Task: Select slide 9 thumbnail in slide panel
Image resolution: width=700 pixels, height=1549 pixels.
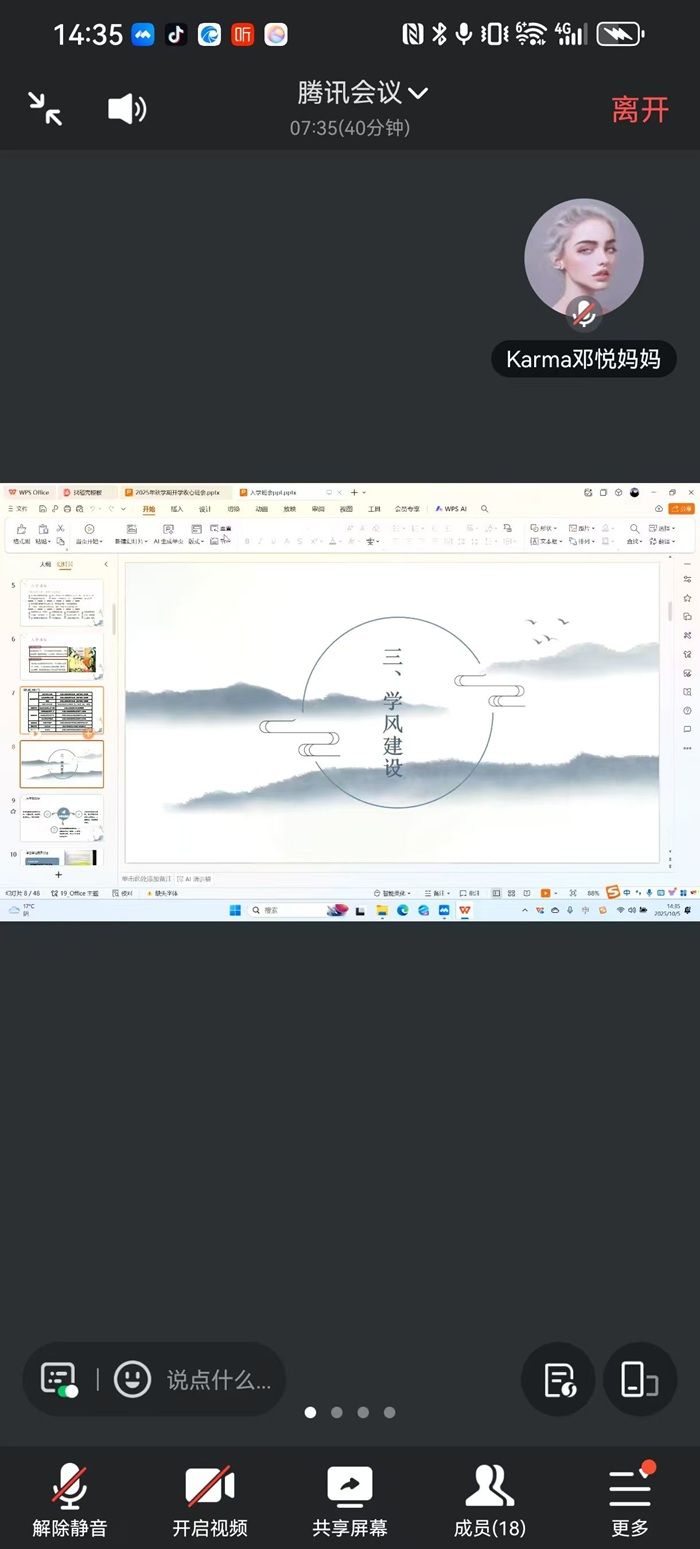Action: click(62, 819)
